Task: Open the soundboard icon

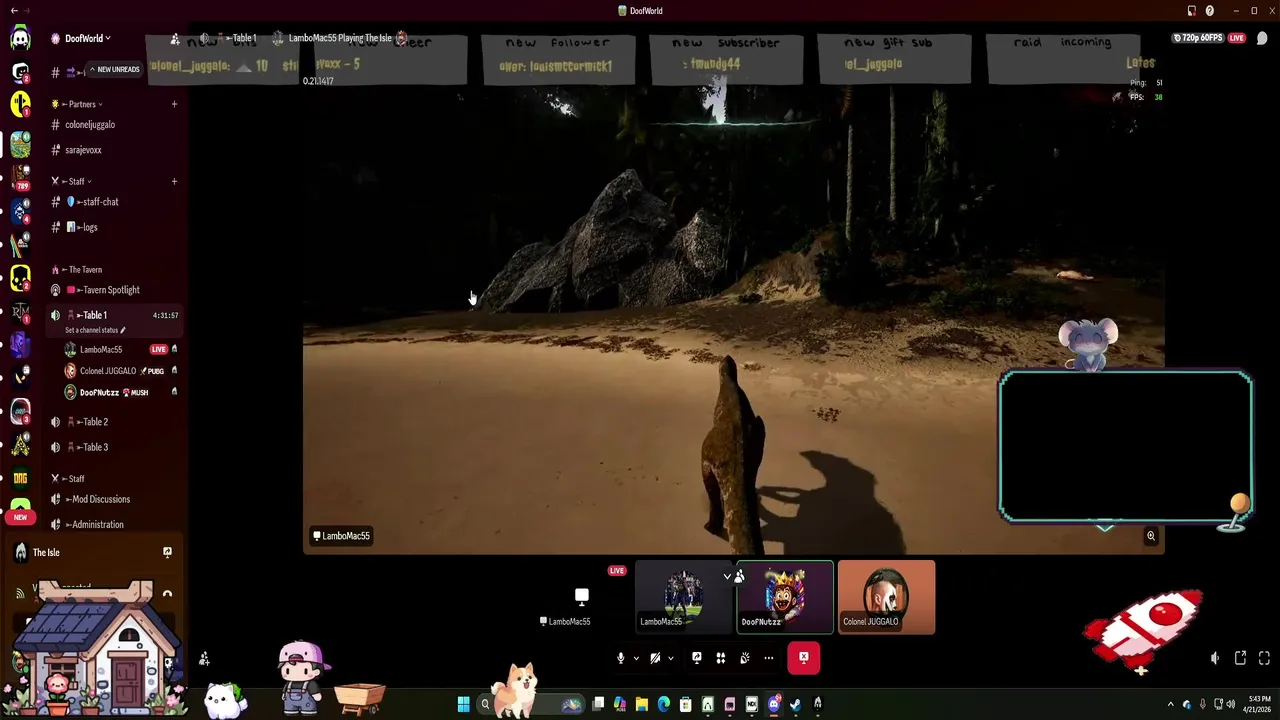Action: click(x=745, y=658)
